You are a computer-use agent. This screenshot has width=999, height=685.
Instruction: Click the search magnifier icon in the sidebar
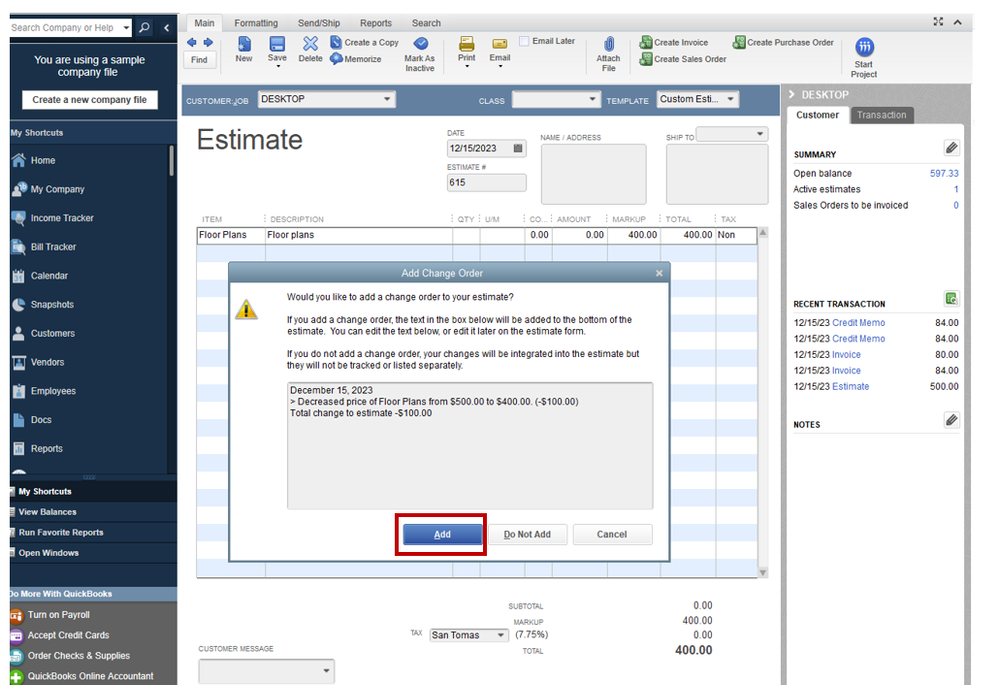click(145, 27)
